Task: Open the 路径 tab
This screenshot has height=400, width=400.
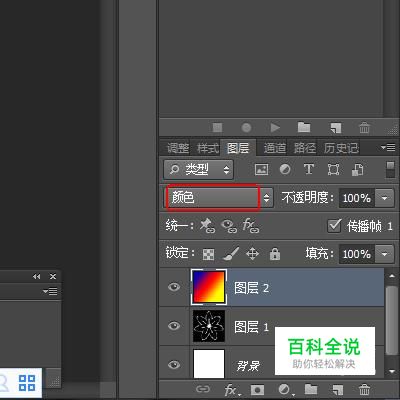Action: (304, 148)
